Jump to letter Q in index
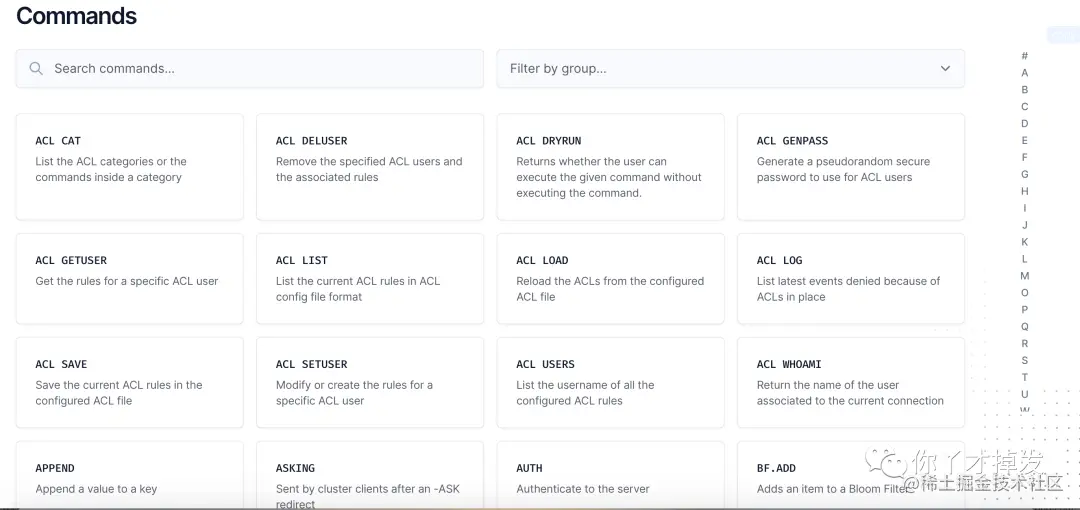 click(x=1025, y=327)
